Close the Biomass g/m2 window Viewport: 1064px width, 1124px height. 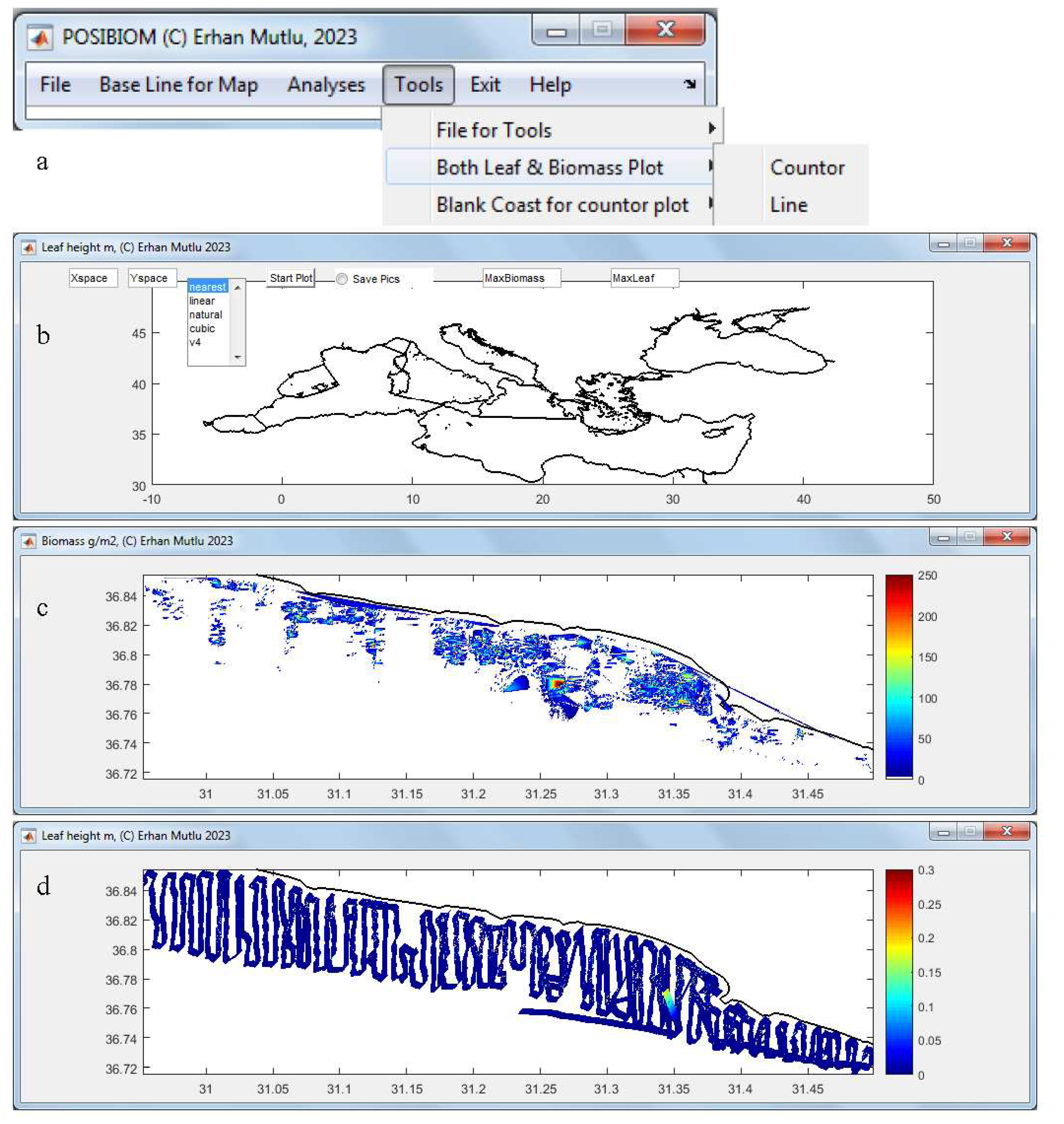coord(1006,536)
